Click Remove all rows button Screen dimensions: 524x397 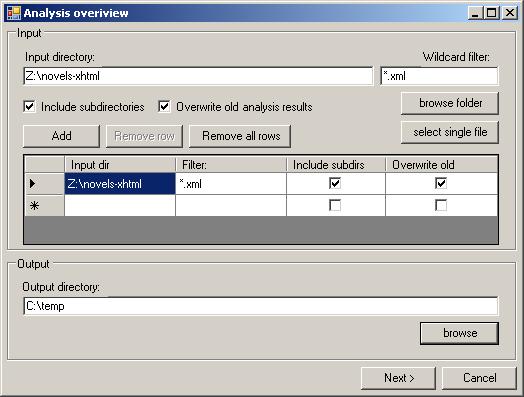(x=240, y=136)
